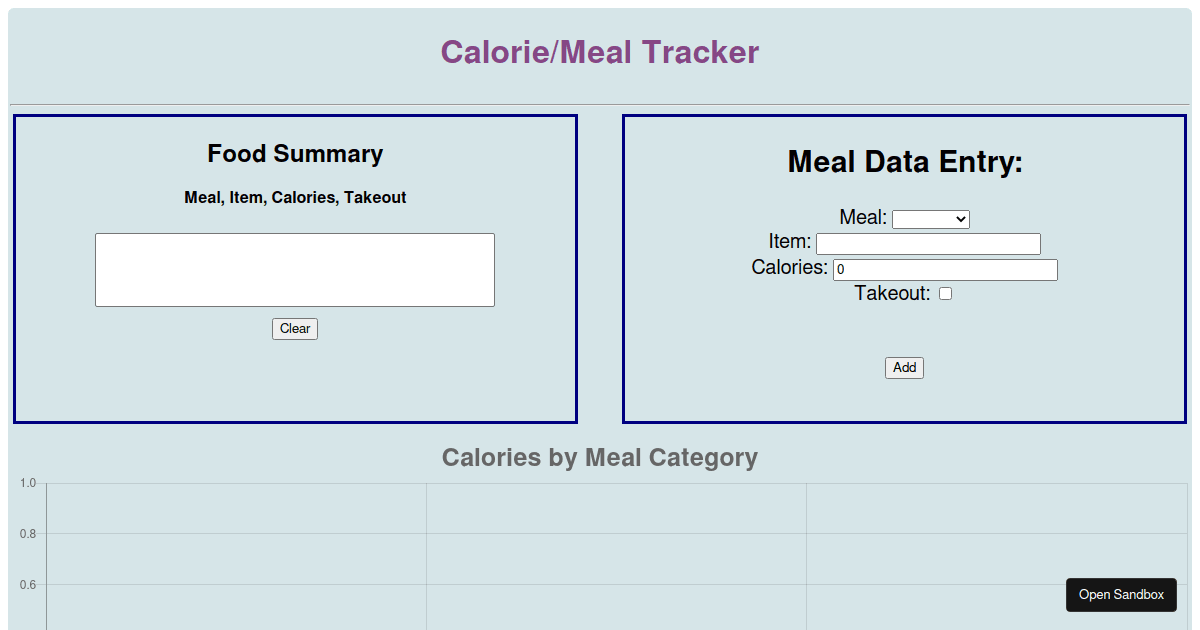This screenshot has width=1200, height=630.
Task: Click the Food Summary heading
Action: click(295, 154)
